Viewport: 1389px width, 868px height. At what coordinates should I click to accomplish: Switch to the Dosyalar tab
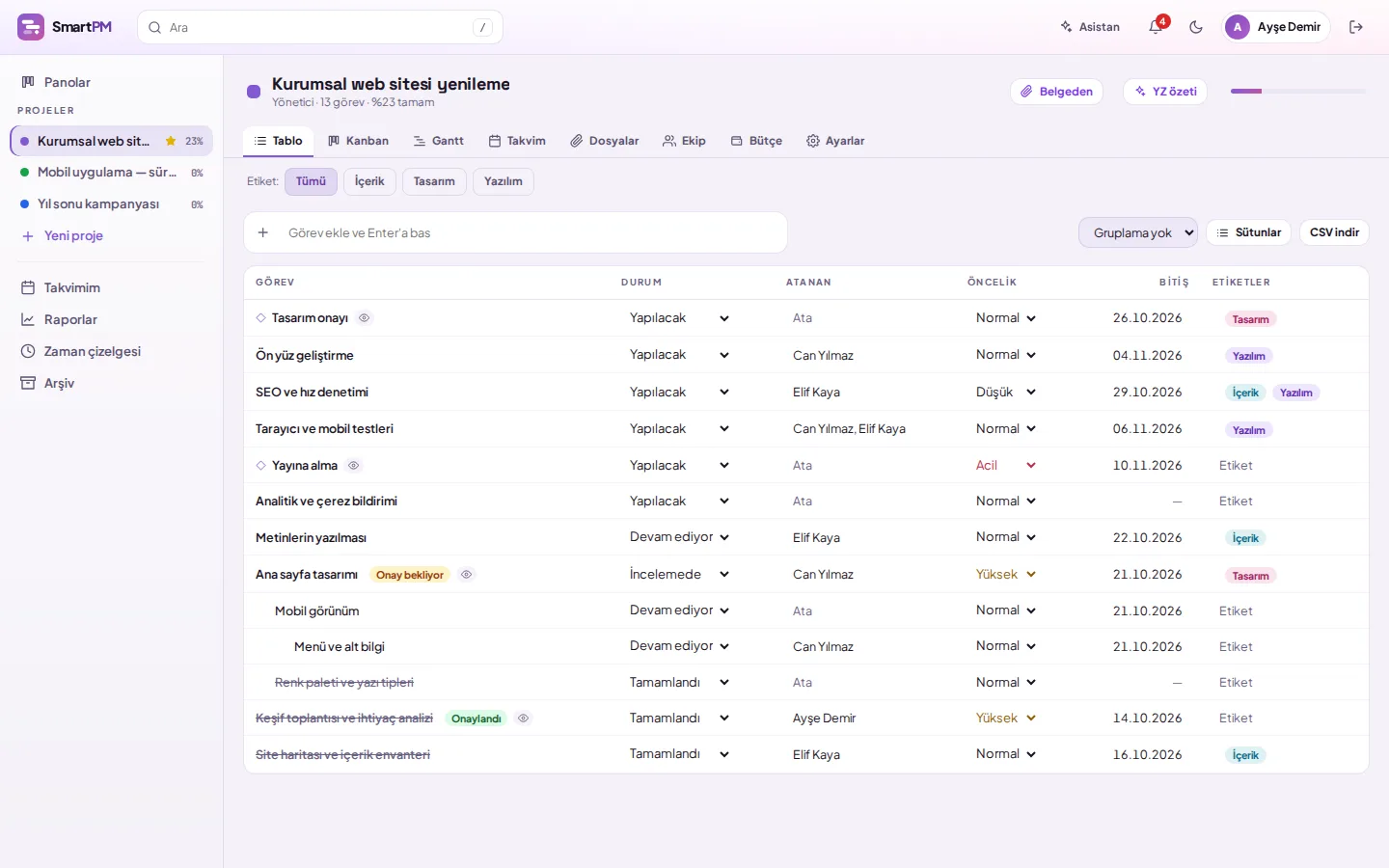click(605, 141)
